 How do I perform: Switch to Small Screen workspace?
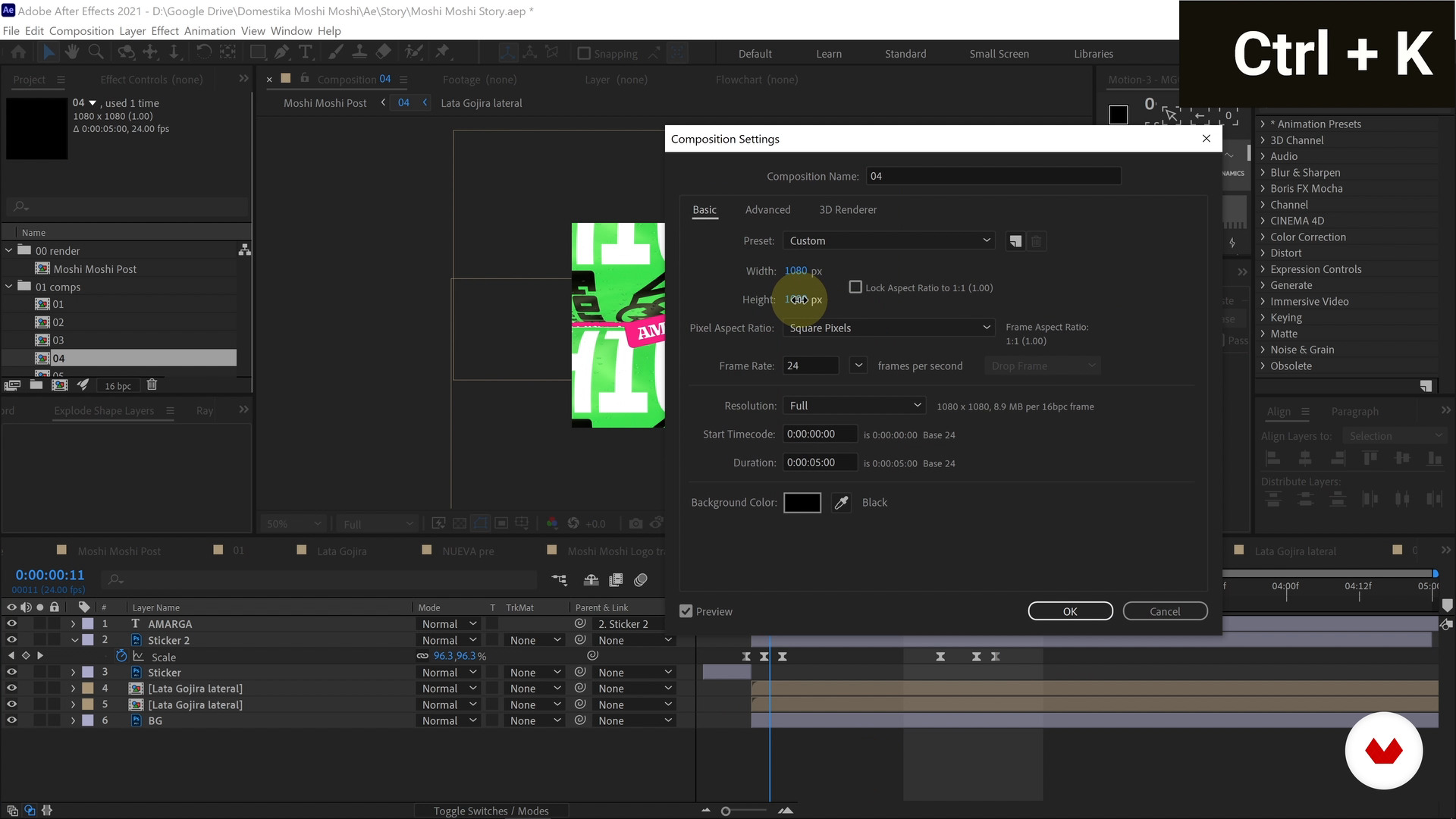click(999, 54)
